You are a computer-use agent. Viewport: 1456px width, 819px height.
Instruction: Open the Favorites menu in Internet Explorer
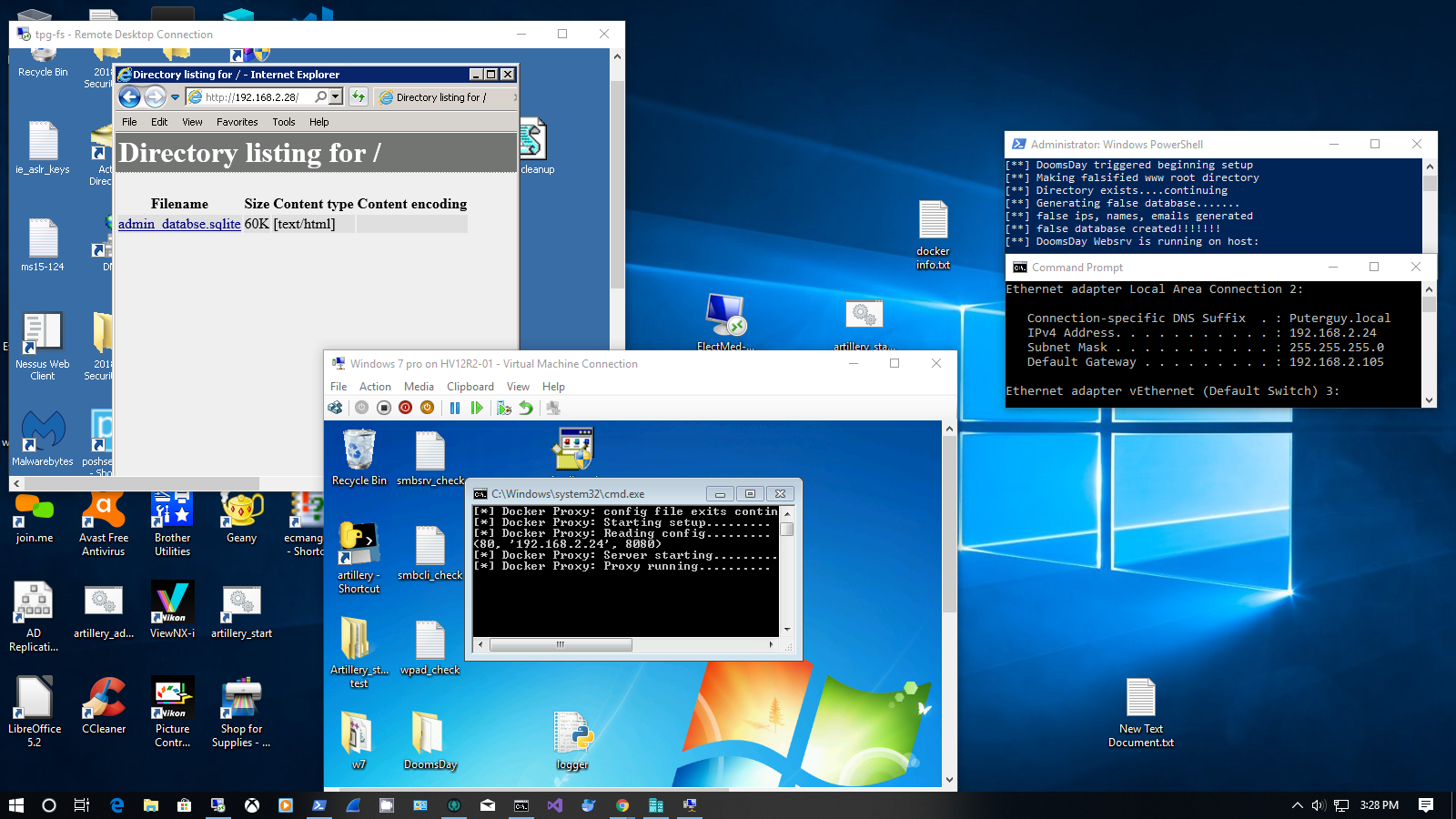pyautogui.click(x=238, y=121)
